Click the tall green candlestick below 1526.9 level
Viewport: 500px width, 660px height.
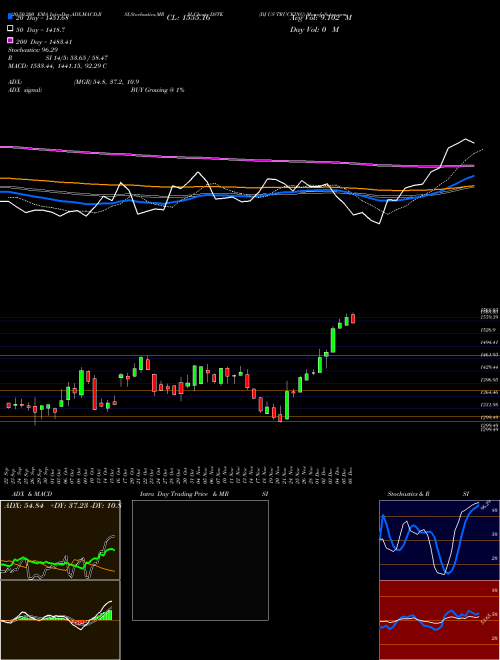coord(333,340)
